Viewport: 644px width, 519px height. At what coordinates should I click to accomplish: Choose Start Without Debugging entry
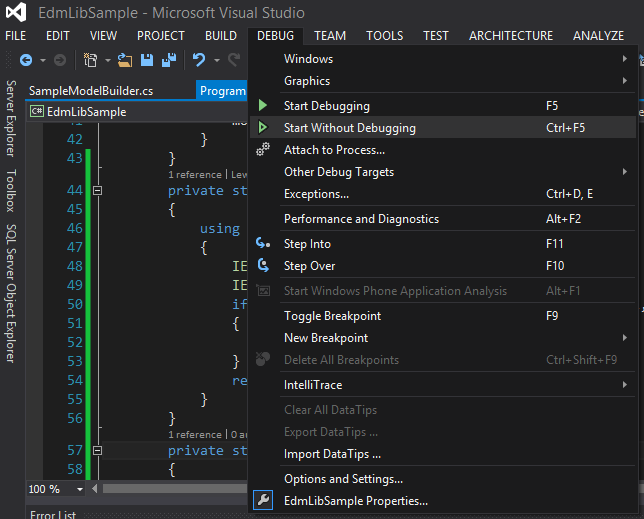click(x=443, y=128)
